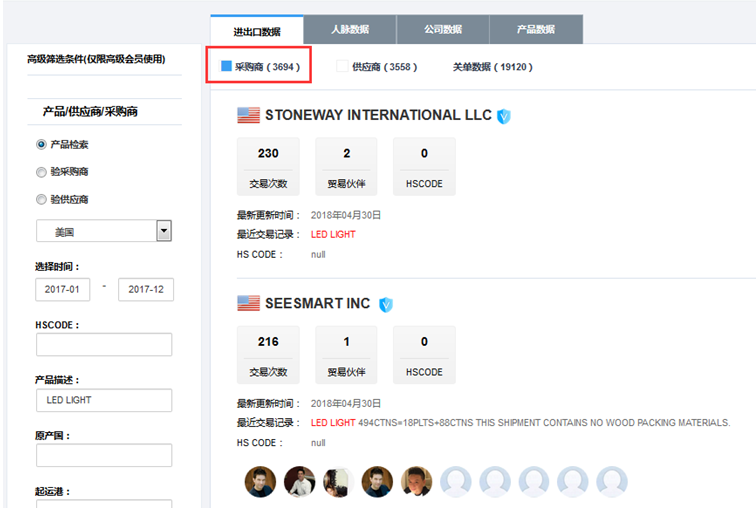Open the fourth contact avatar photo under SEESMART INC

[378, 481]
